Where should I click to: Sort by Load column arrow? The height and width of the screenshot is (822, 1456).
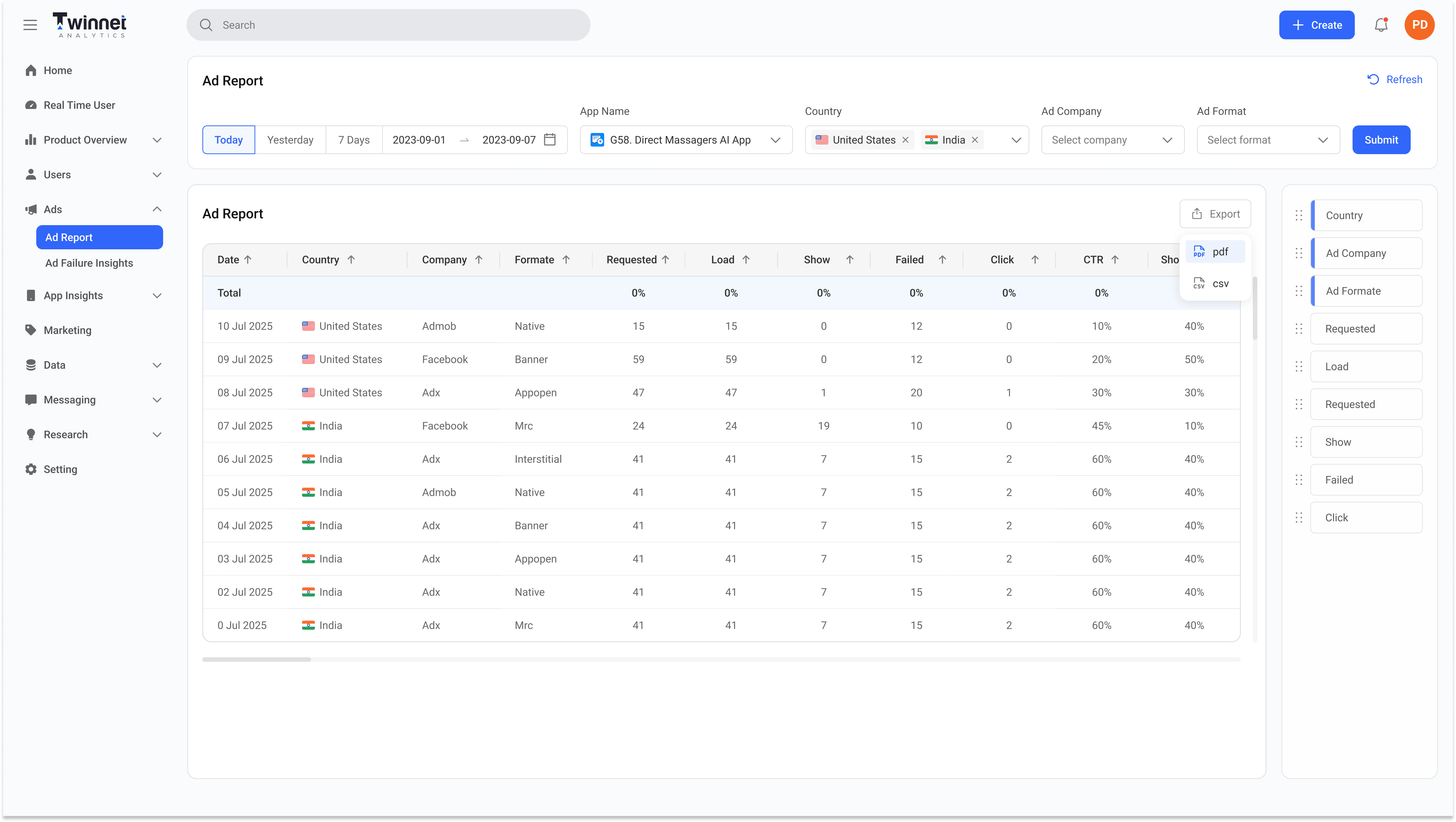coord(746,259)
